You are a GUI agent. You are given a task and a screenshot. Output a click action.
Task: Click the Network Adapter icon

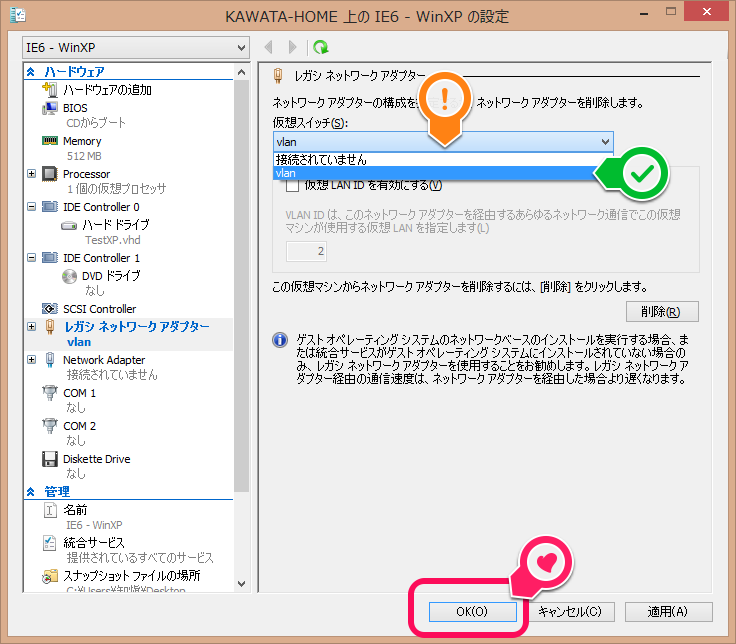(50, 360)
